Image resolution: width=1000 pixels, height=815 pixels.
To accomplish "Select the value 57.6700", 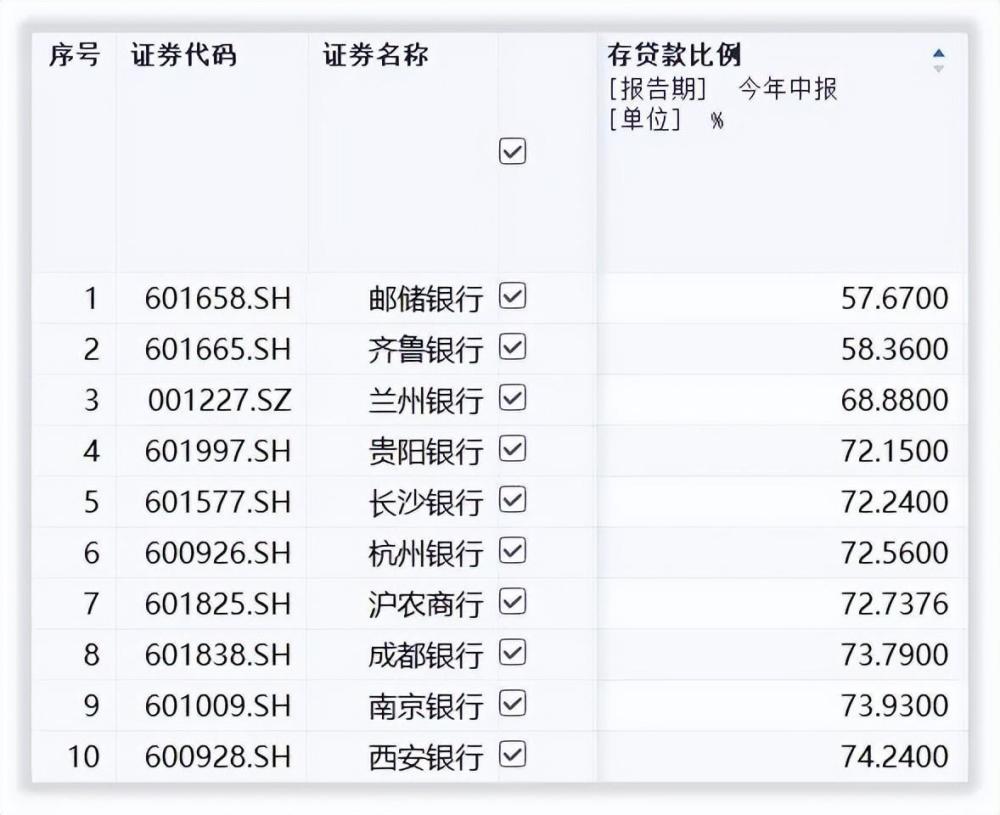I will pos(895,298).
